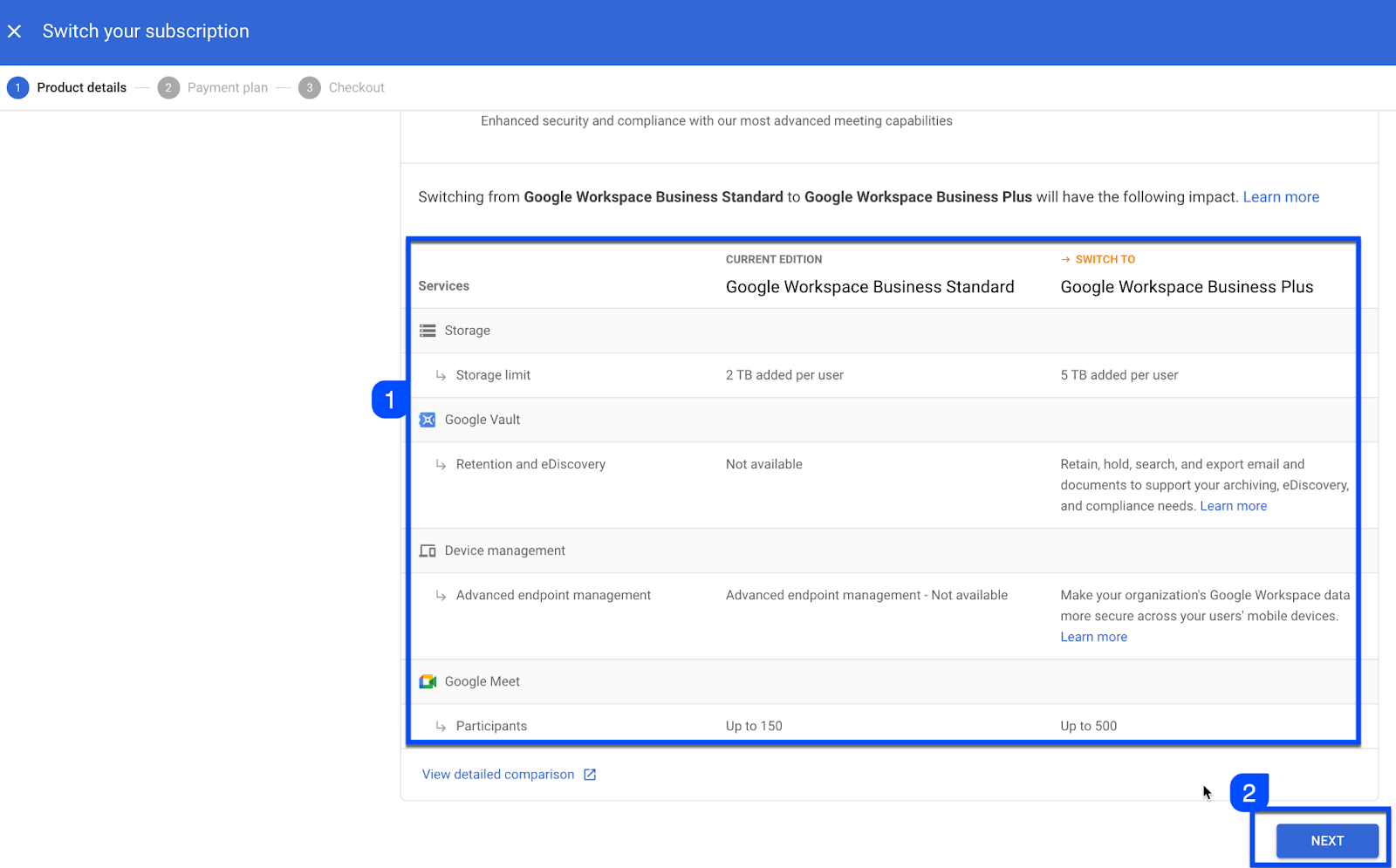1396x868 pixels.
Task: Click the Up to 500 participants cell
Action: coord(1088,726)
